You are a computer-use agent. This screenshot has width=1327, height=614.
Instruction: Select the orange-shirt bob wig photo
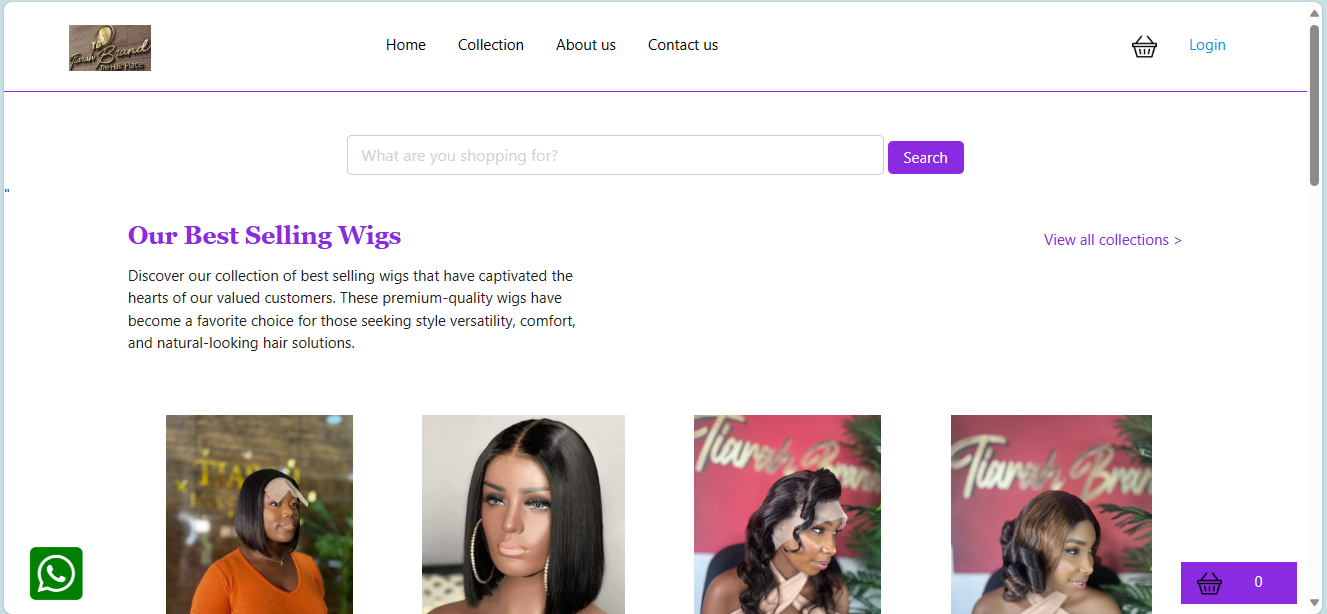pyautogui.click(x=259, y=514)
